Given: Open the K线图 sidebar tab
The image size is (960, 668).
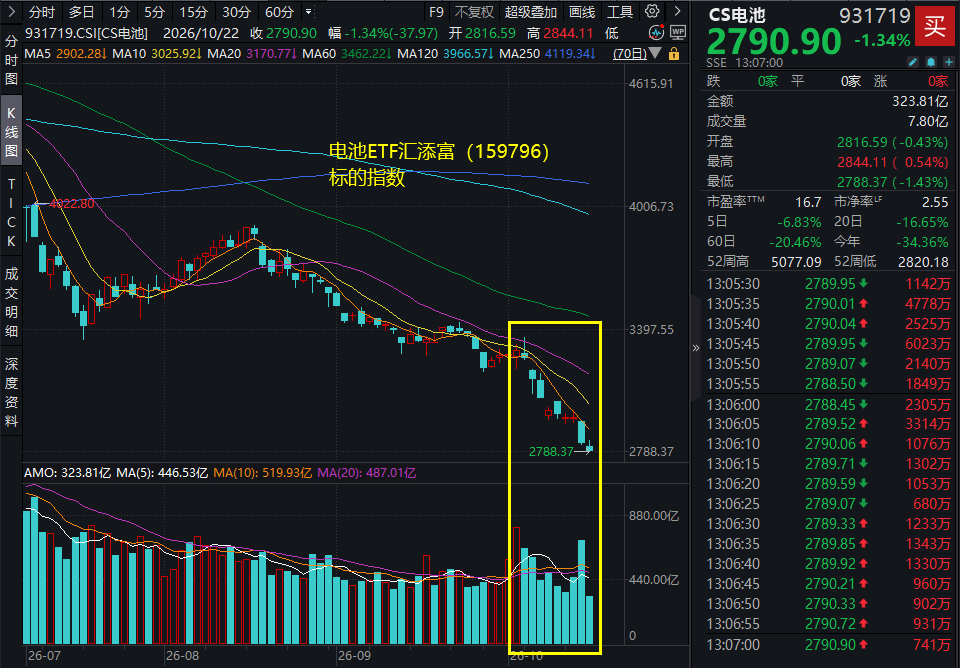Looking at the screenshot, I should (x=11, y=132).
